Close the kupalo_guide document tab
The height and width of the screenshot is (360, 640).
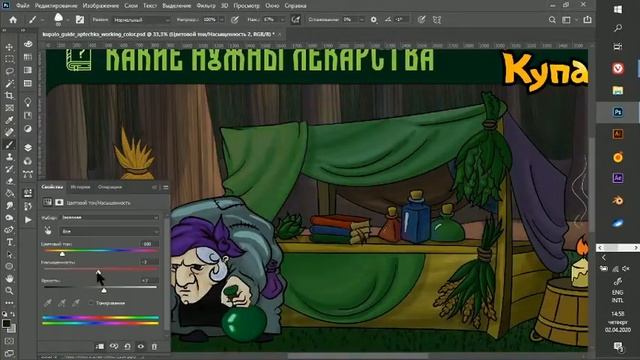point(280,34)
